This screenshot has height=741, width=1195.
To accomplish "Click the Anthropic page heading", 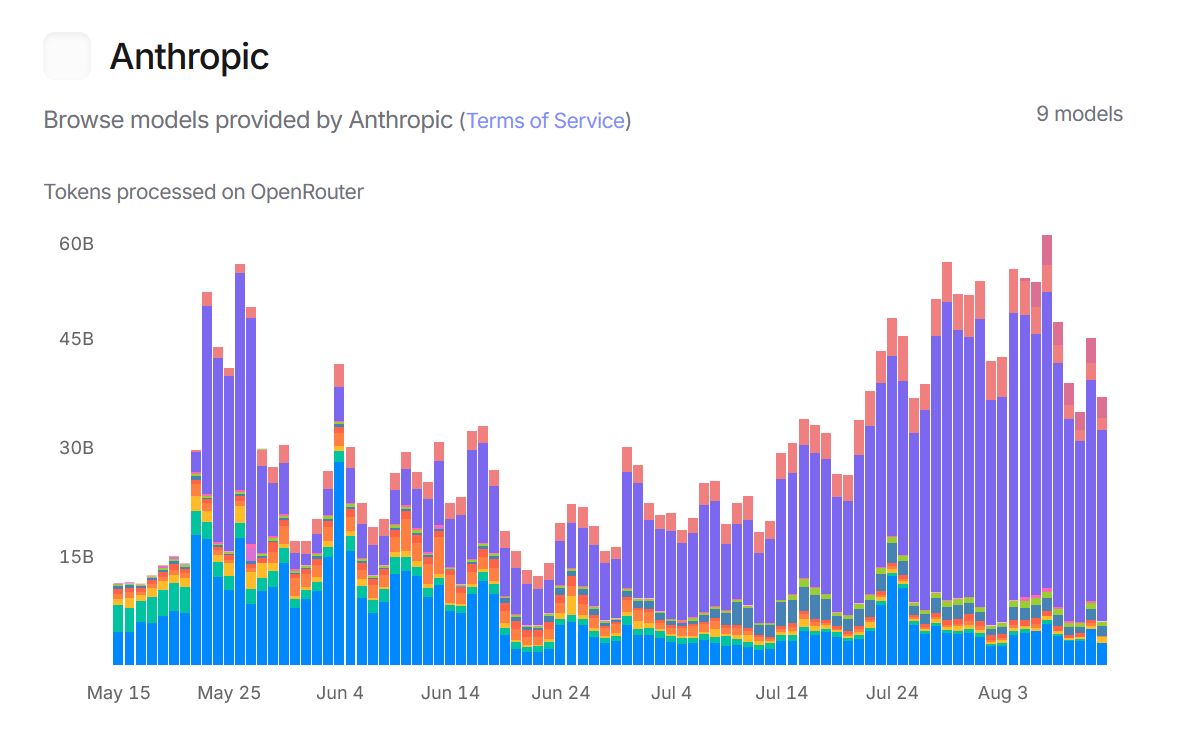I will [x=189, y=57].
